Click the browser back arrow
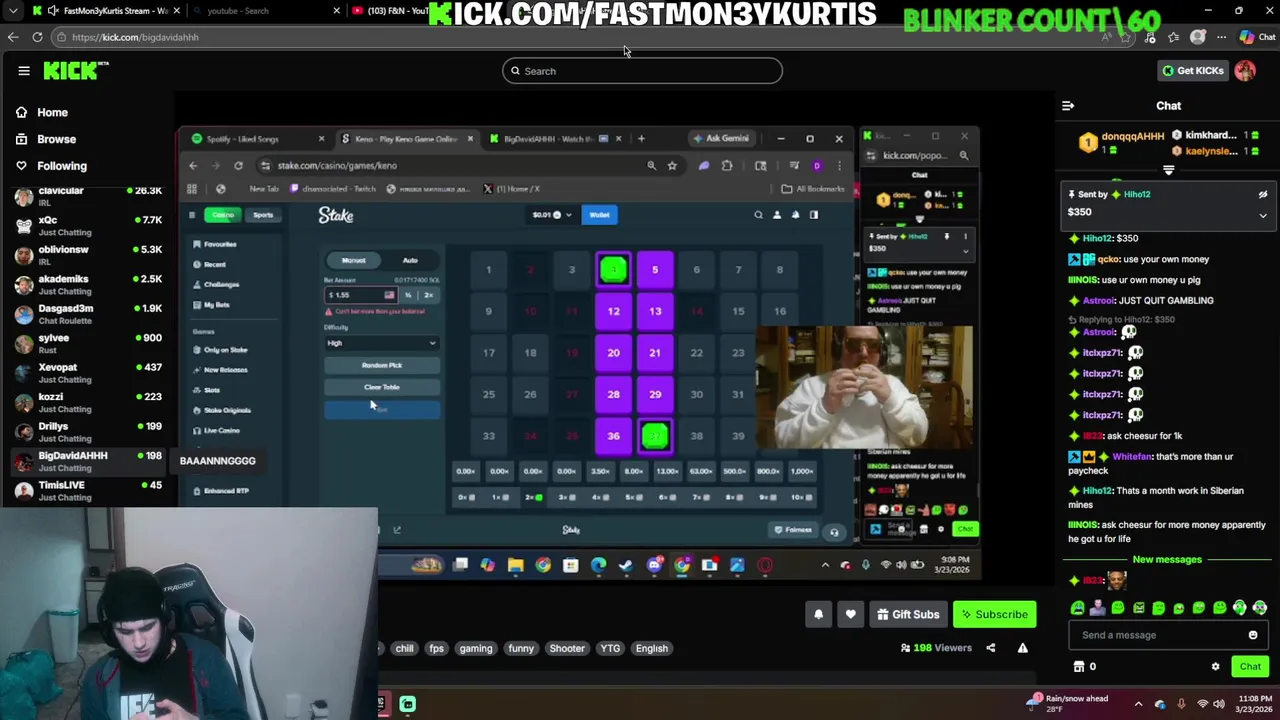This screenshot has width=1280, height=720. (13, 37)
